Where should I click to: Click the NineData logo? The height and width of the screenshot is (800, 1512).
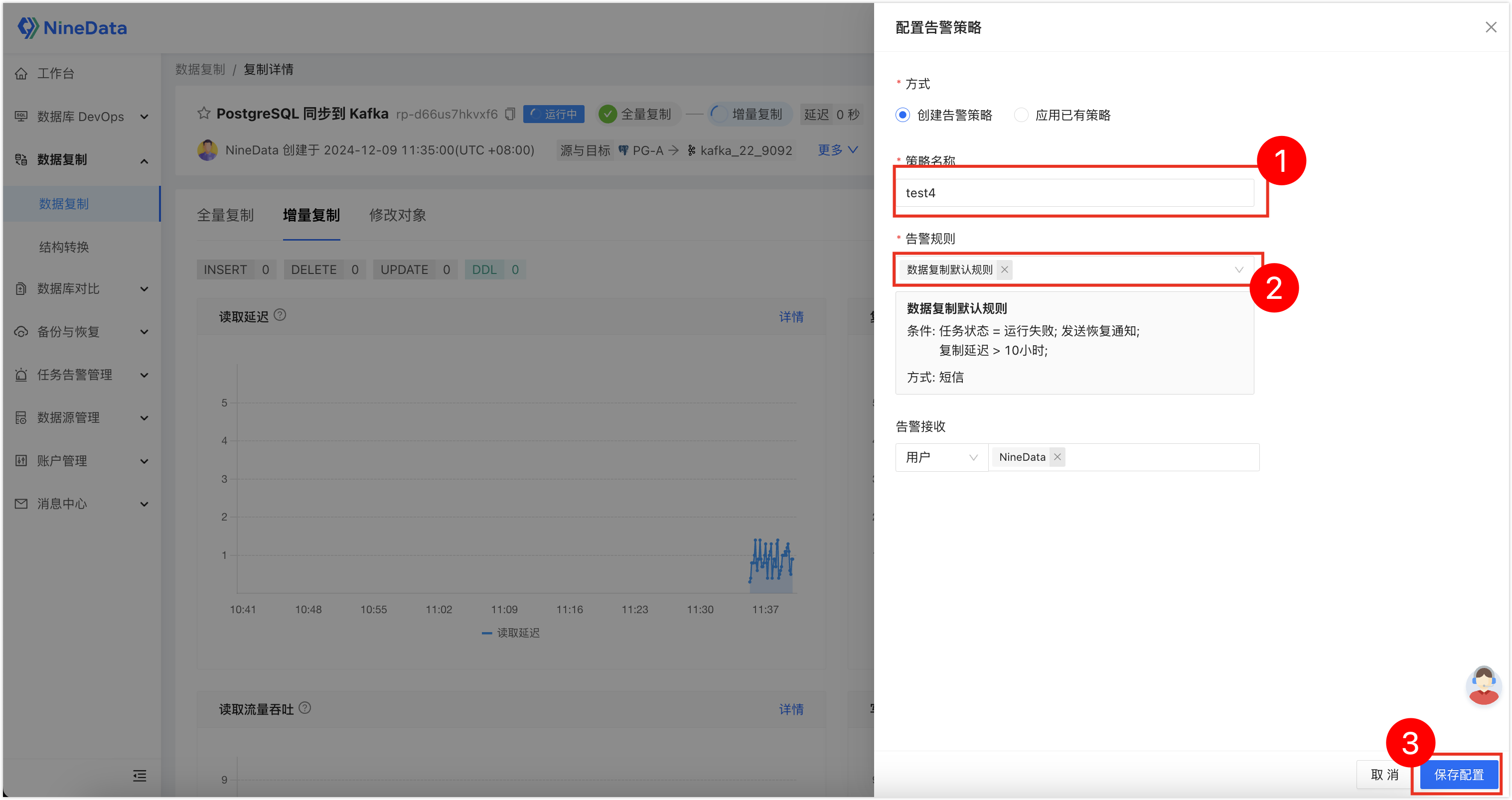coord(72,27)
